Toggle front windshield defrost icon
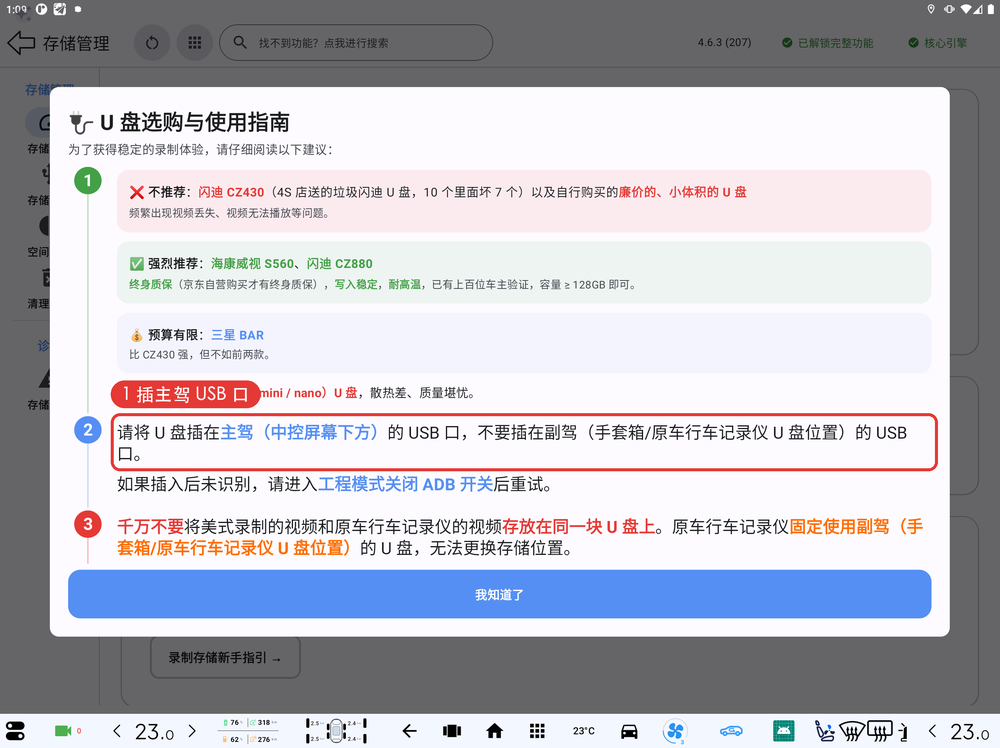 point(852,731)
